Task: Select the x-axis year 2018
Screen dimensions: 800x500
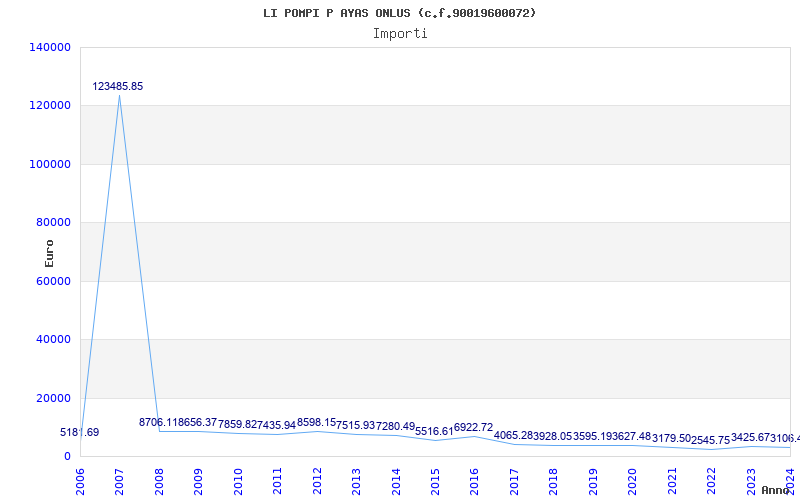Action: (554, 481)
